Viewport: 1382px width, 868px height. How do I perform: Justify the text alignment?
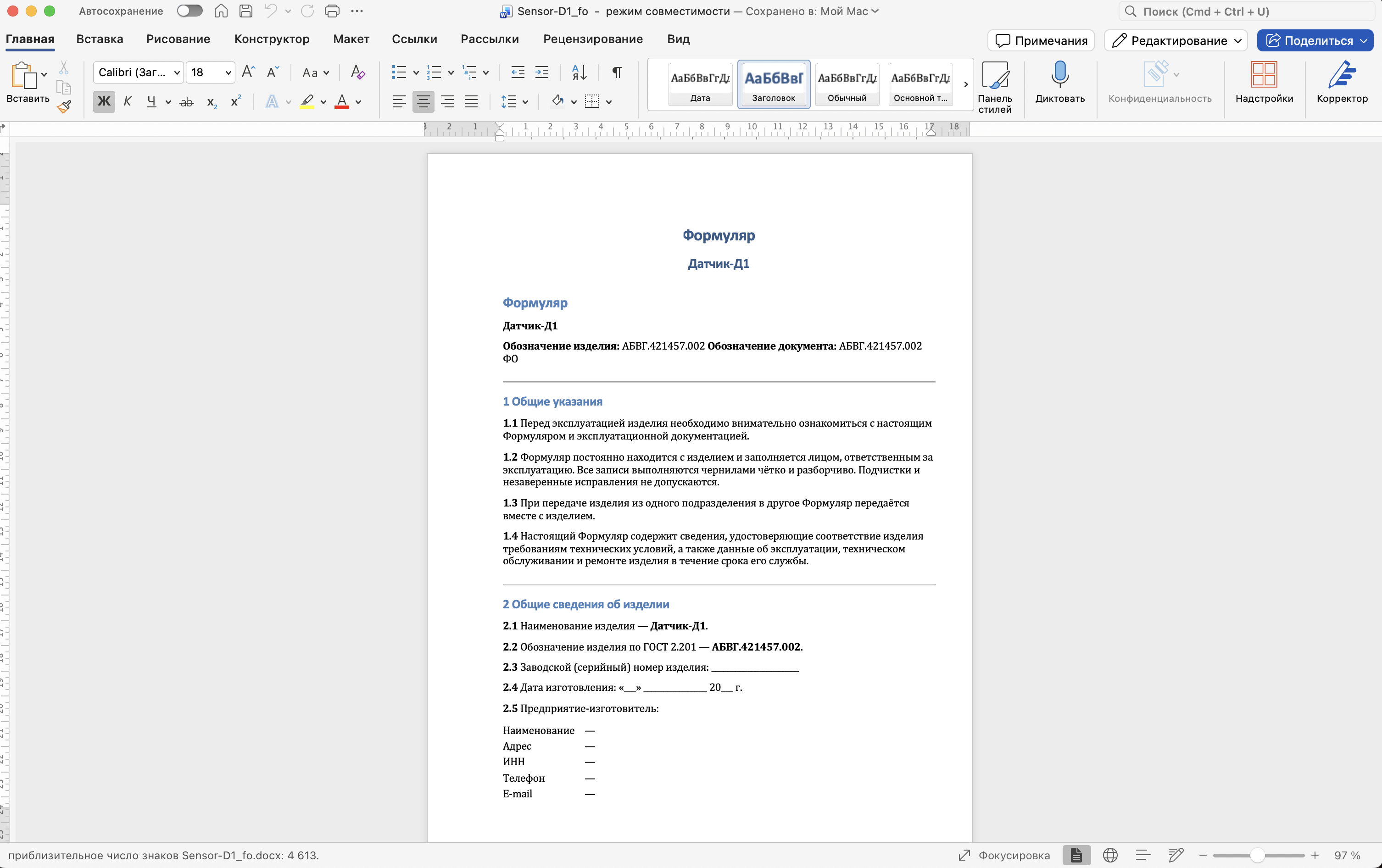(x=471, y=102)
